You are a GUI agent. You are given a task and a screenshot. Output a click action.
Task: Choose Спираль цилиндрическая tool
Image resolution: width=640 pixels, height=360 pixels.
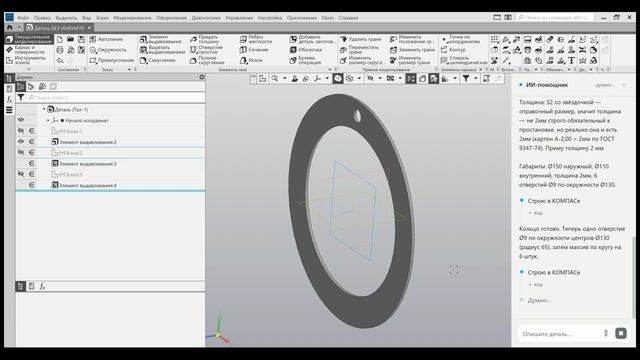464,60
